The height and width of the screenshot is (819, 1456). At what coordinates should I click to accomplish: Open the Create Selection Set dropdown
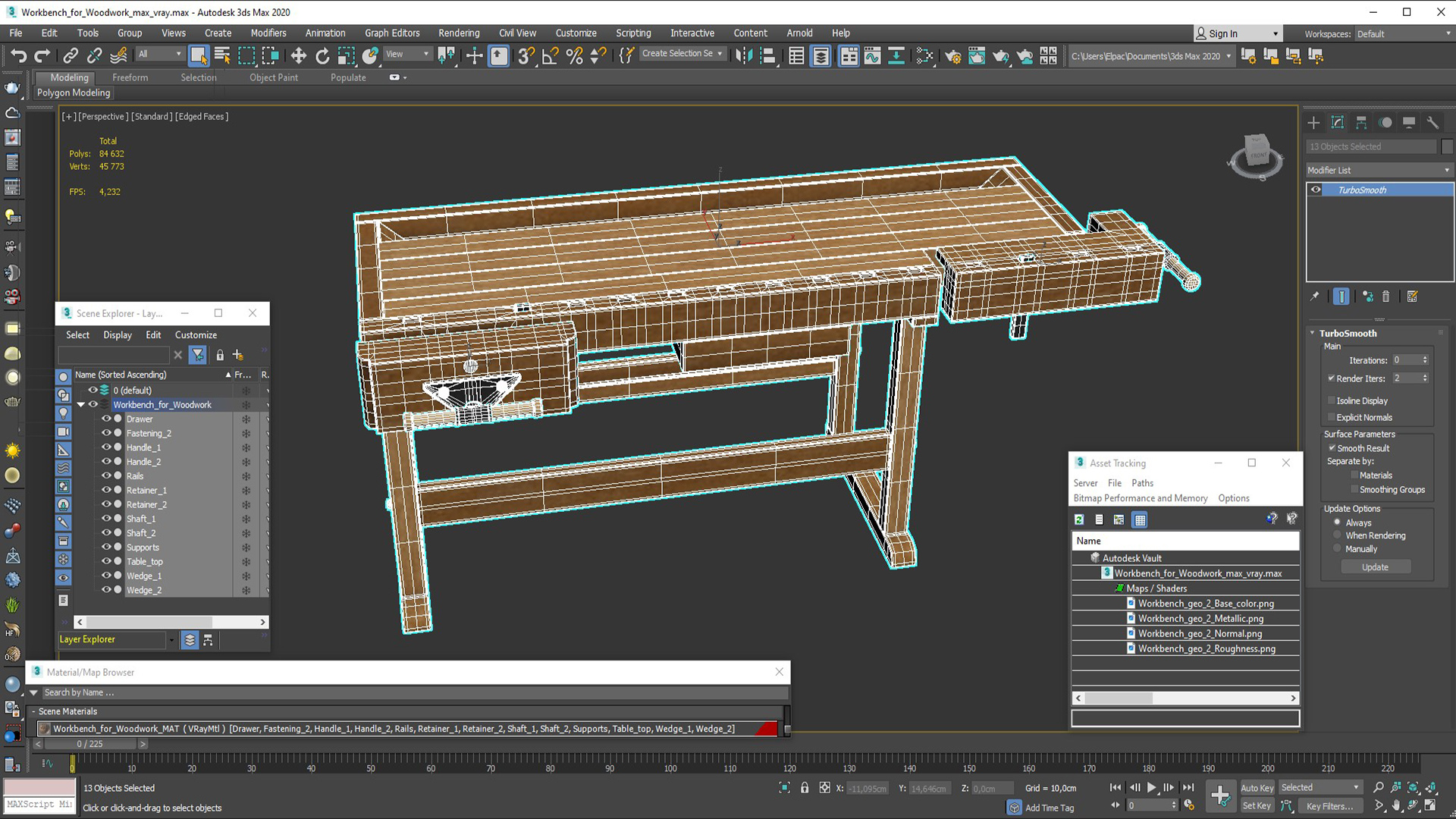[682, 54]
